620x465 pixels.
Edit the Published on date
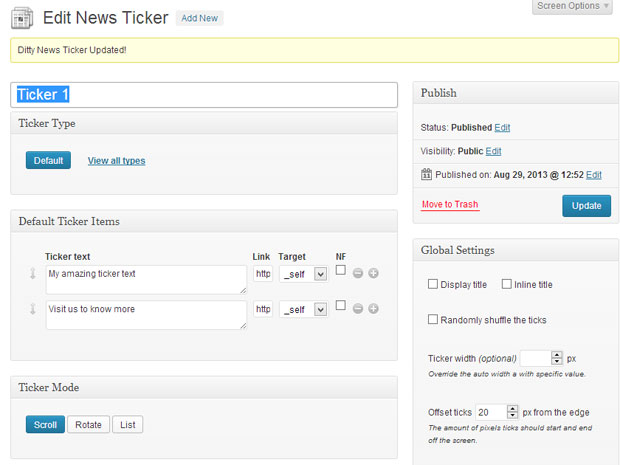(594, 175)
